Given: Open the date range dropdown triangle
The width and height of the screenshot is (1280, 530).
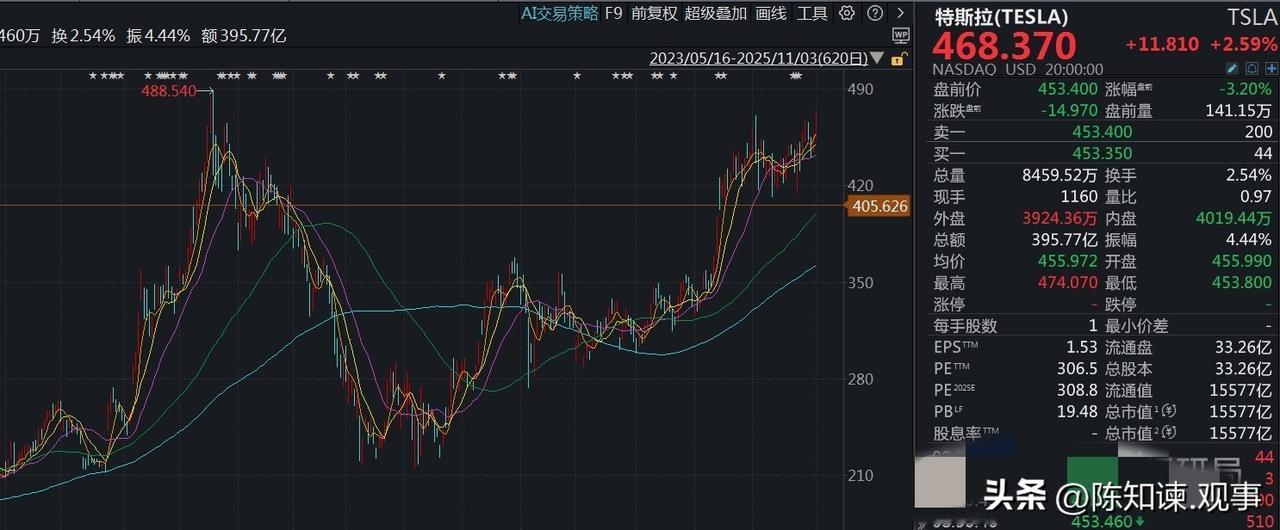Looking at the screenshot, I should (878, 59).
